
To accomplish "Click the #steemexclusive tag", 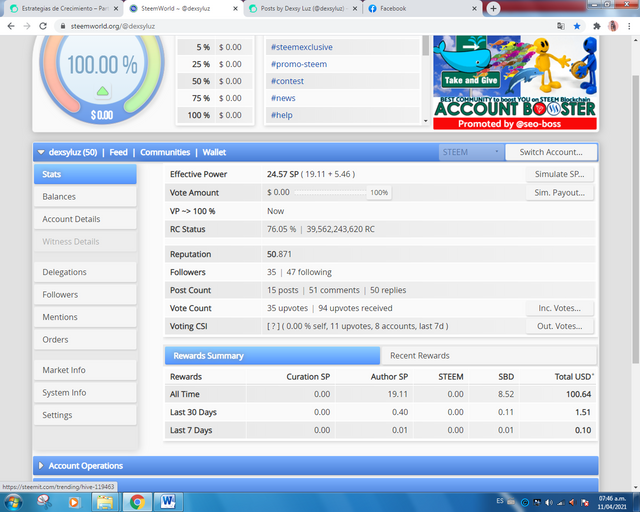I will 302,47.
